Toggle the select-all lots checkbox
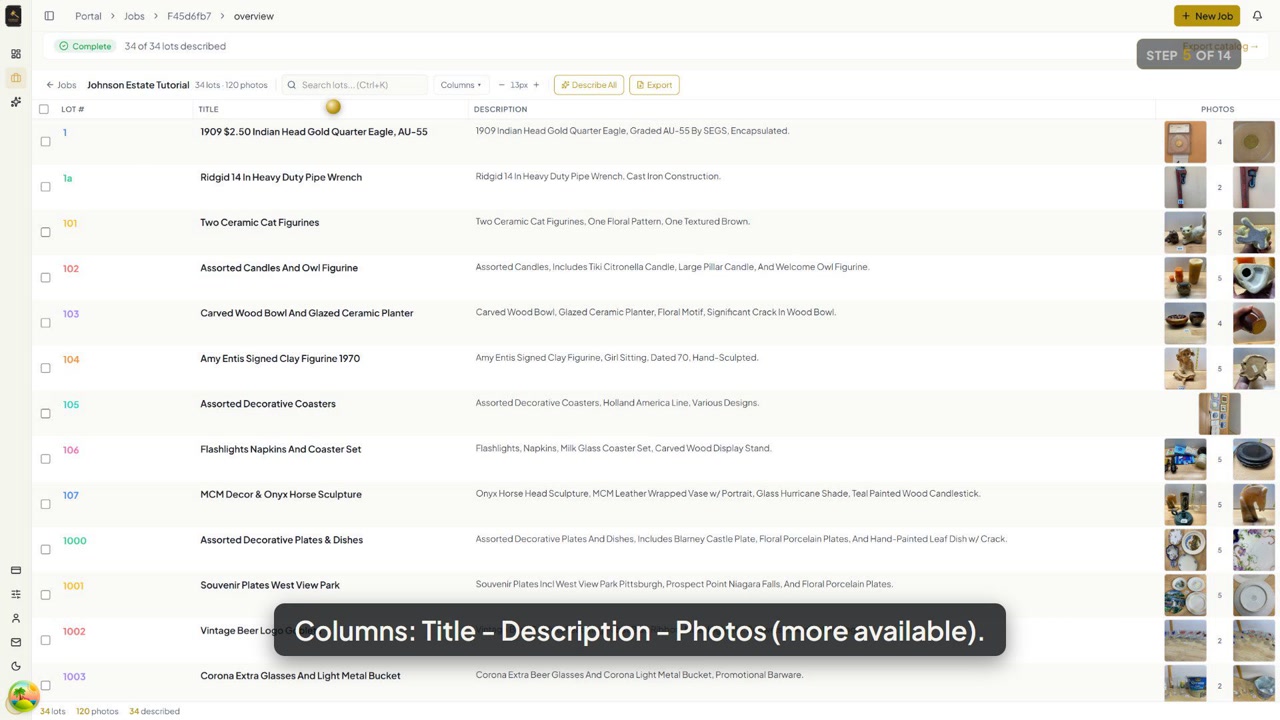The width and height of the screenshot is (1280, 720). (44, 109)
